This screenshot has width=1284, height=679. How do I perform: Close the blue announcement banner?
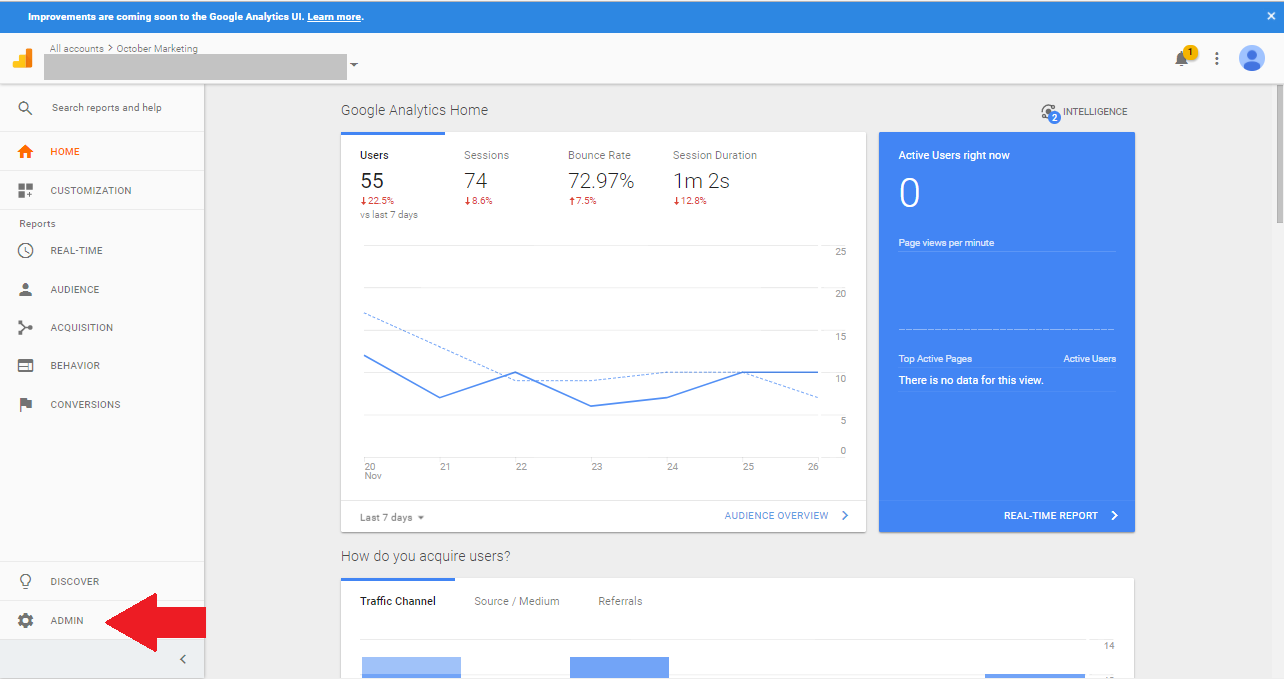(x=1271, y=17)
